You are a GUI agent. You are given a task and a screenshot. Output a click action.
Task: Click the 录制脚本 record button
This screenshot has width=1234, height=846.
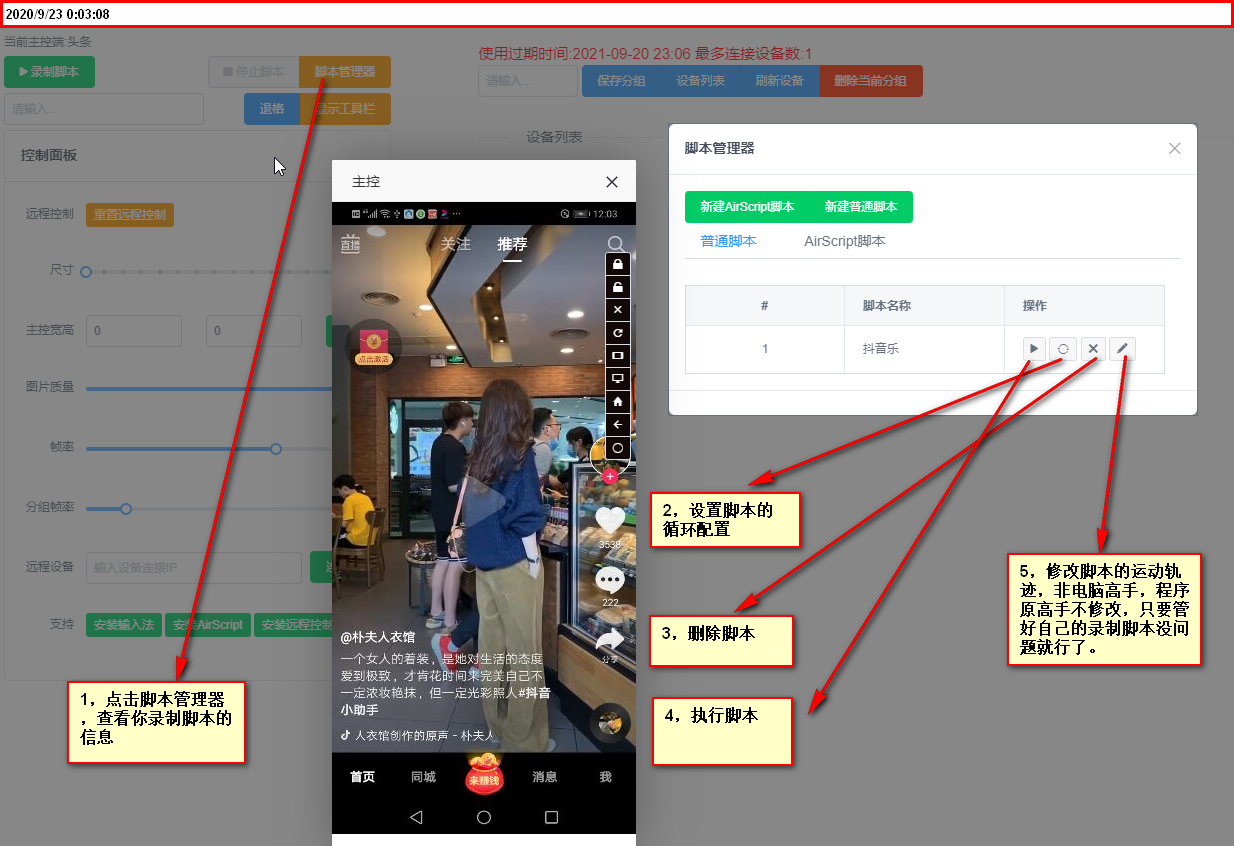pos(49,72)
